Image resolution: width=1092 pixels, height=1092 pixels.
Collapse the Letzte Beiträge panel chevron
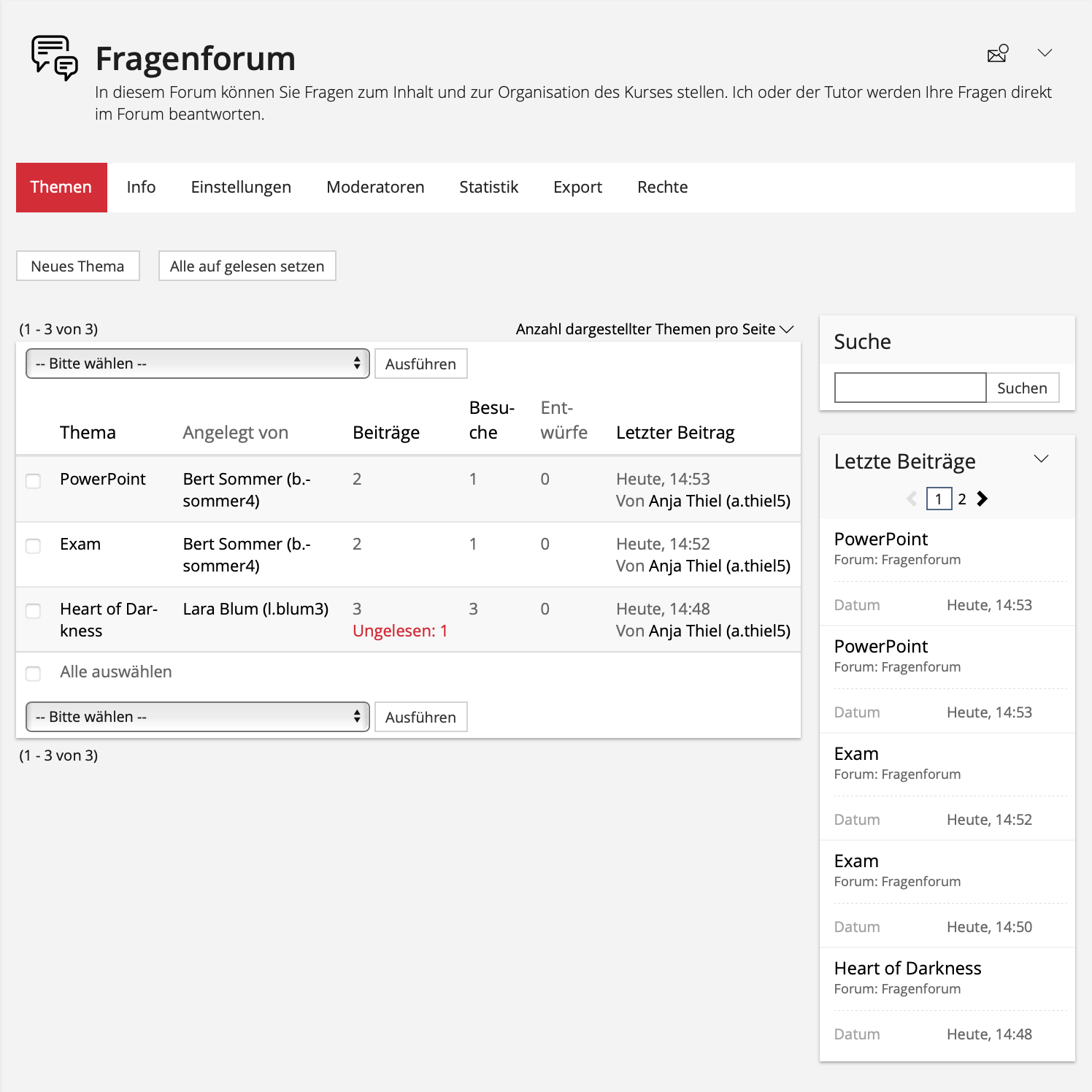coord(1041,459)
